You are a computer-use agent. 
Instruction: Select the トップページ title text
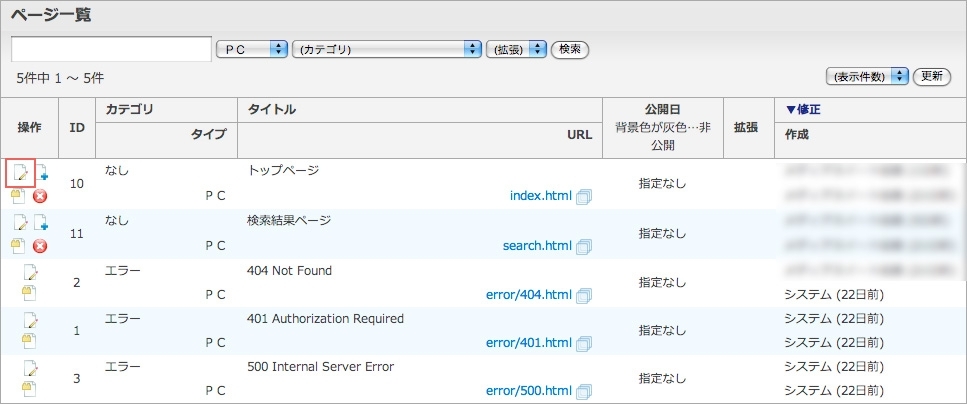[283, 171]
